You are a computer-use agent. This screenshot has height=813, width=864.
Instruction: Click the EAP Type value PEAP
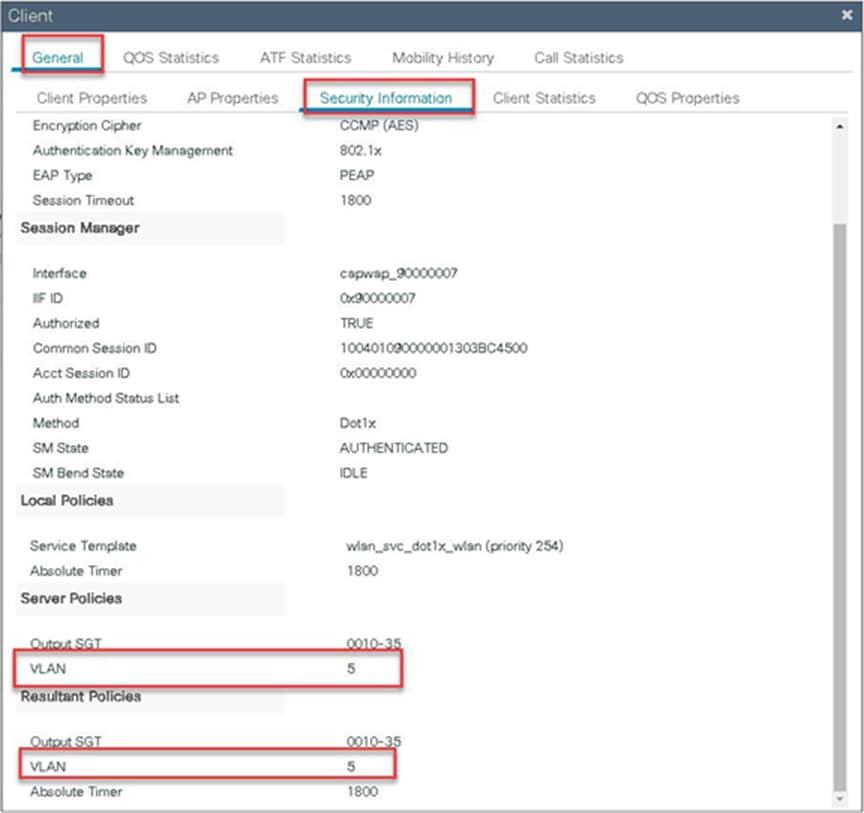pos(357,175)
